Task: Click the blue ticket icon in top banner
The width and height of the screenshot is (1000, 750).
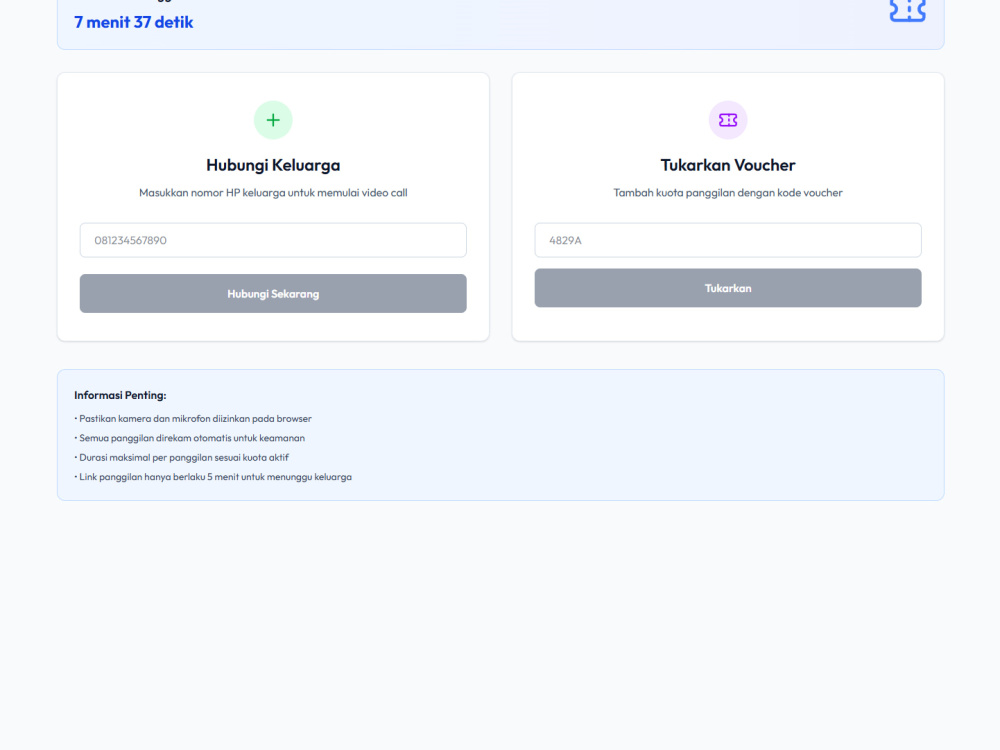Action: (x=908, y=10)
